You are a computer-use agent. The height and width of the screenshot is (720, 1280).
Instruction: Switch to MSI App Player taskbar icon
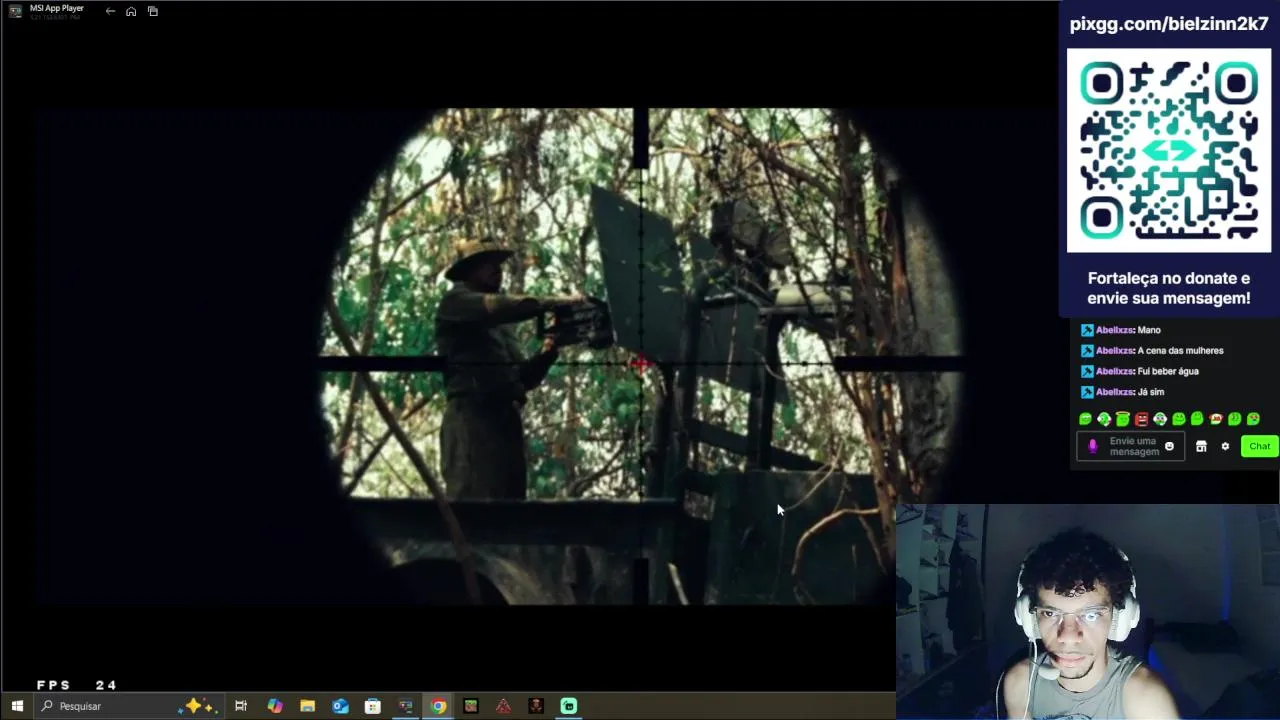click(x=405, y=706)
